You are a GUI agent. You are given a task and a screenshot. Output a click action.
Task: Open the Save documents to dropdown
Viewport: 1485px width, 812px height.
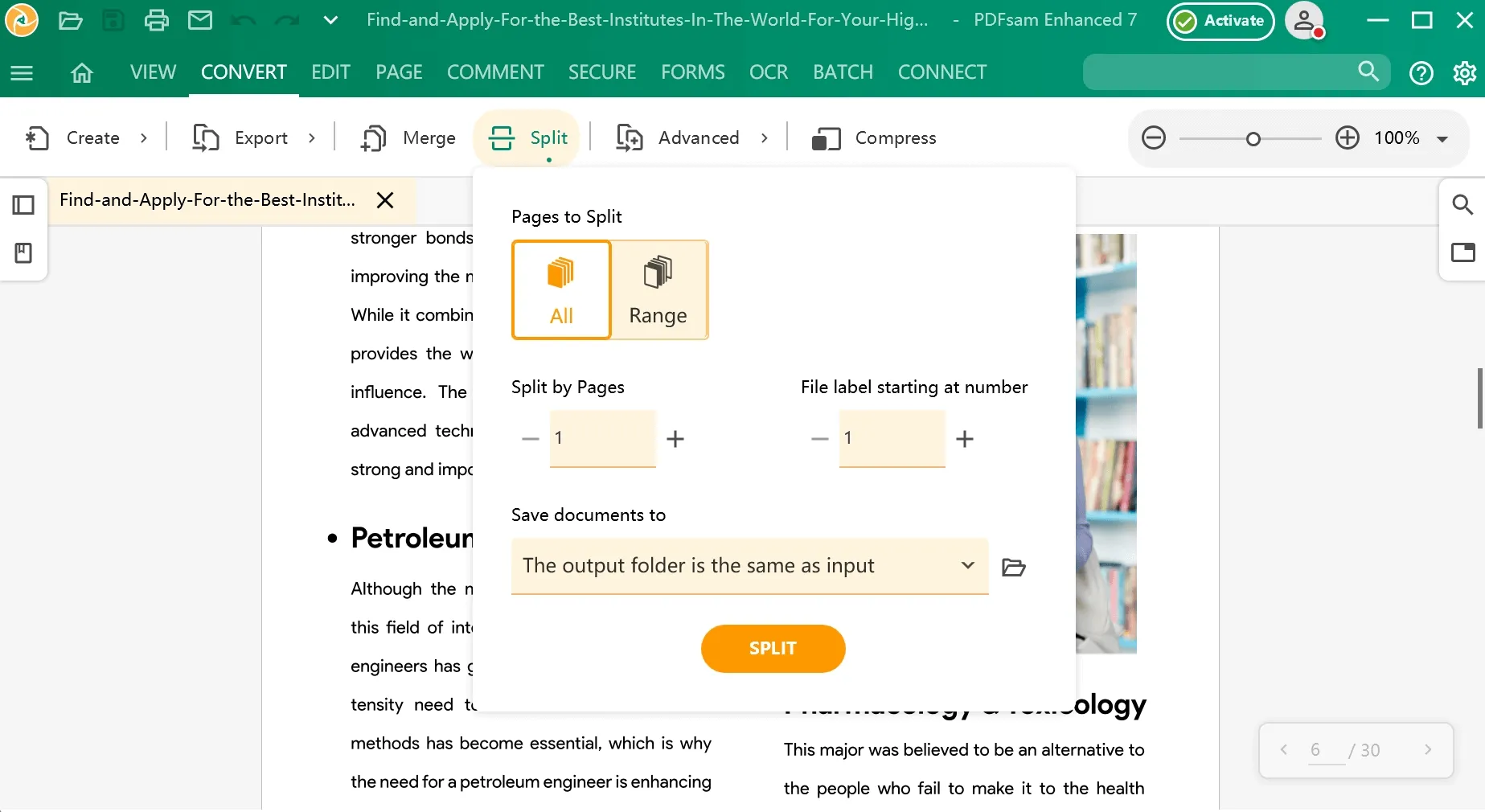[749, 566]
